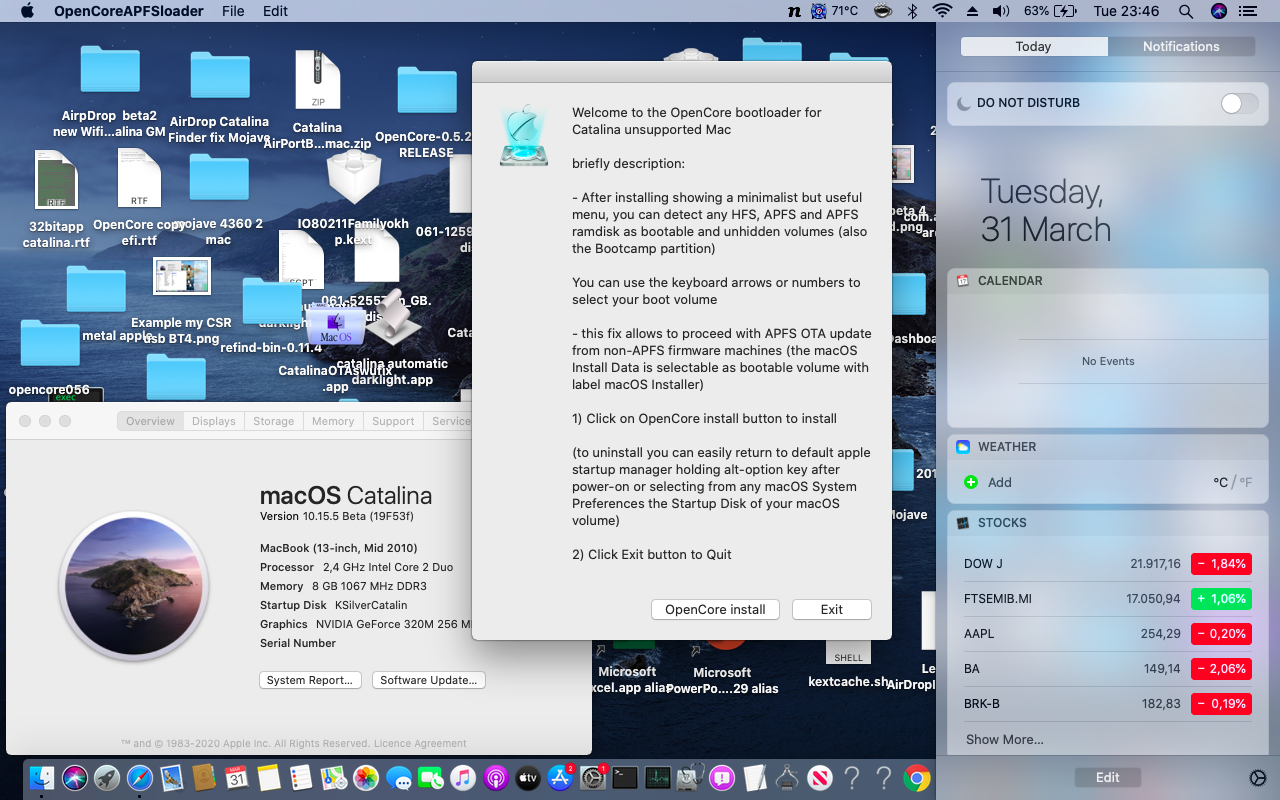1280x800 pixels.
Task: Click the coffee cup menu bar icon
Action: (x=882, y=11)
